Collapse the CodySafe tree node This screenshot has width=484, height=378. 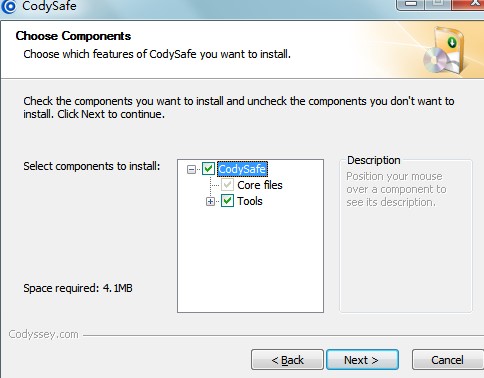tap(191, 169)
